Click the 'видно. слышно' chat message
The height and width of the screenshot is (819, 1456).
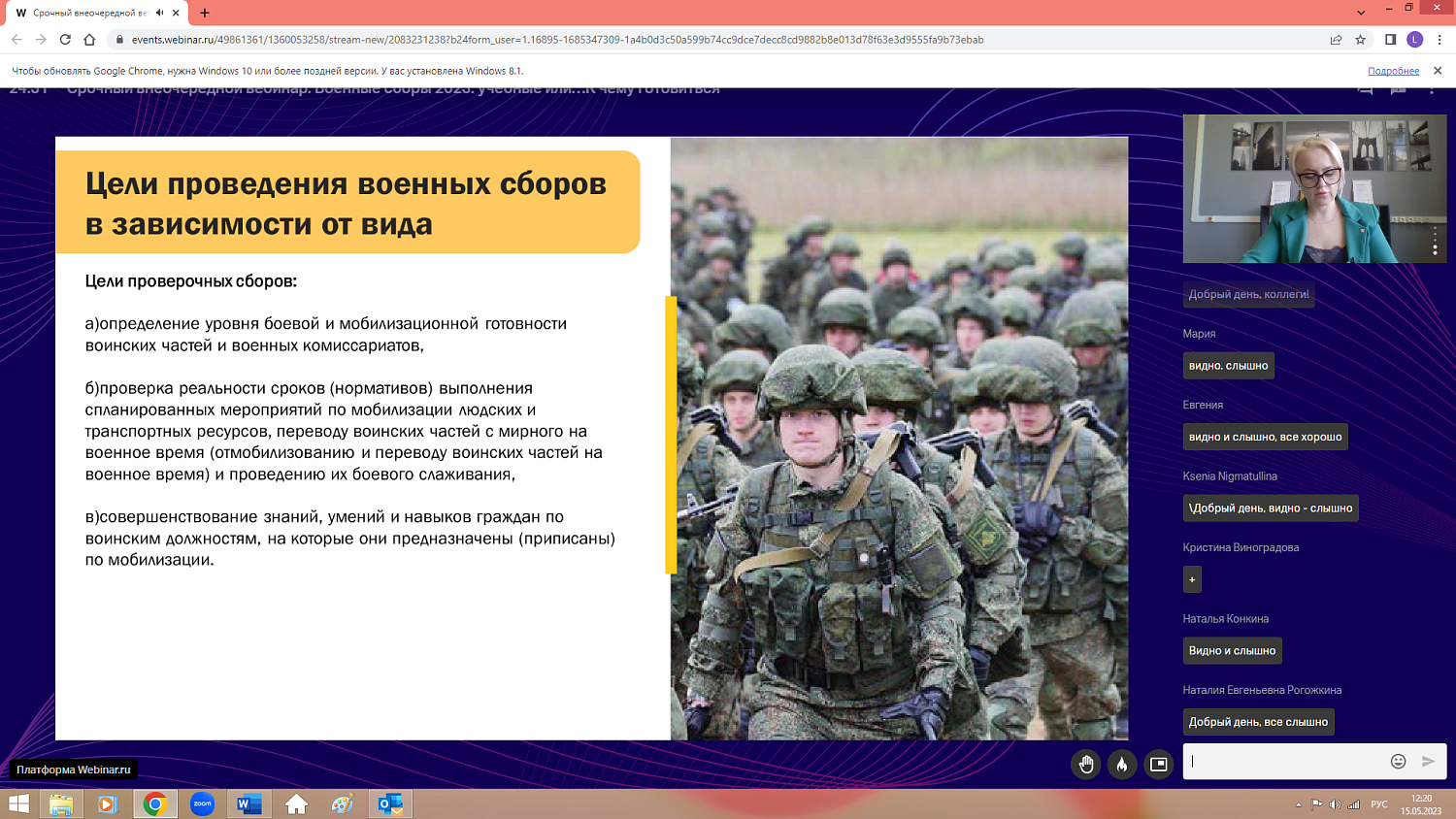1228,366
